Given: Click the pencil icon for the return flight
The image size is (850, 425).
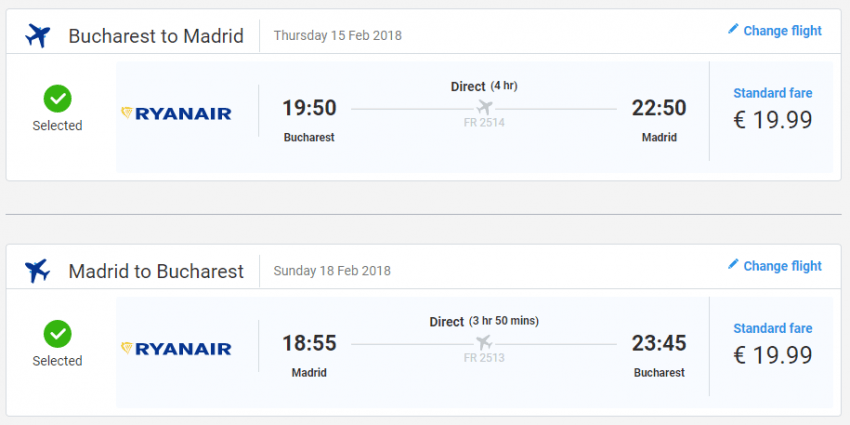Looking at the screenshot, I should 733,265.
